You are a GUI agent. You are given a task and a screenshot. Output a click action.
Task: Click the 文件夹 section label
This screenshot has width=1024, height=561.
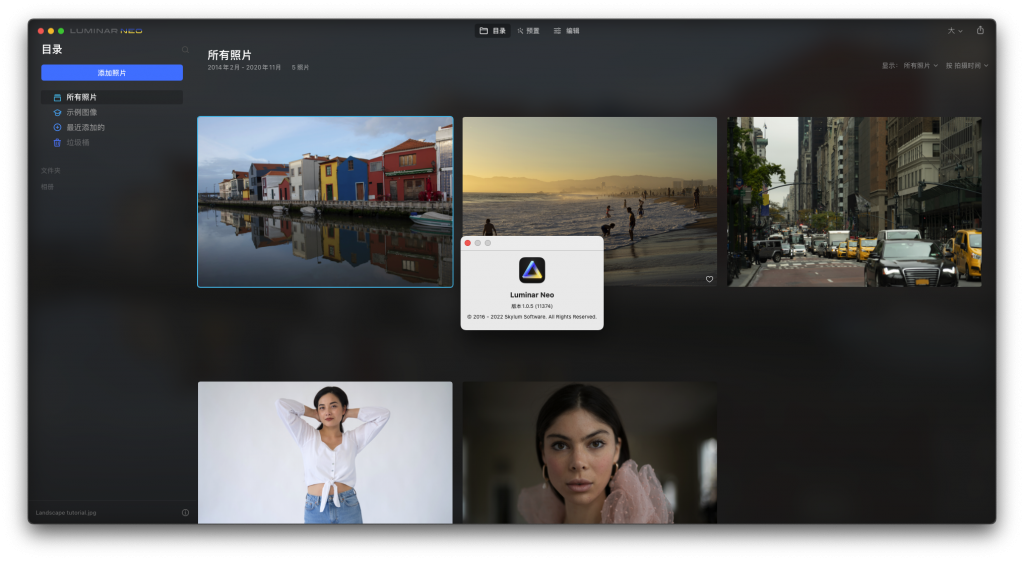coord(50,170)
